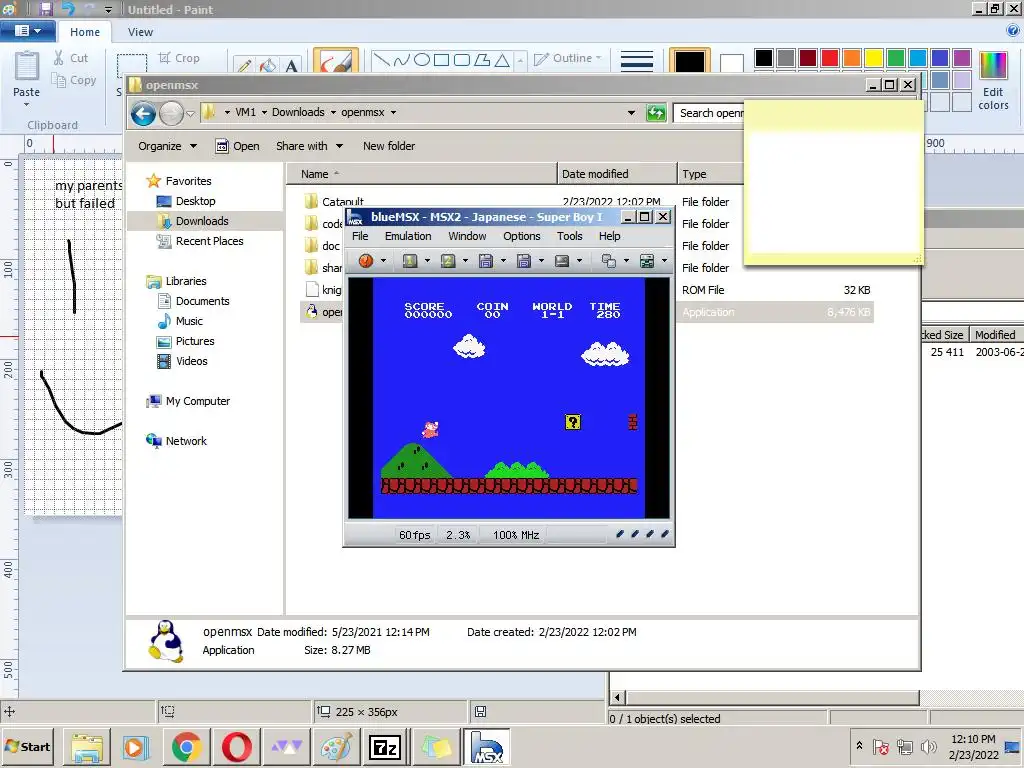Open the cassette icon dropdown arrow
This screenshot has height=768, width=1024.
point(579,261)
